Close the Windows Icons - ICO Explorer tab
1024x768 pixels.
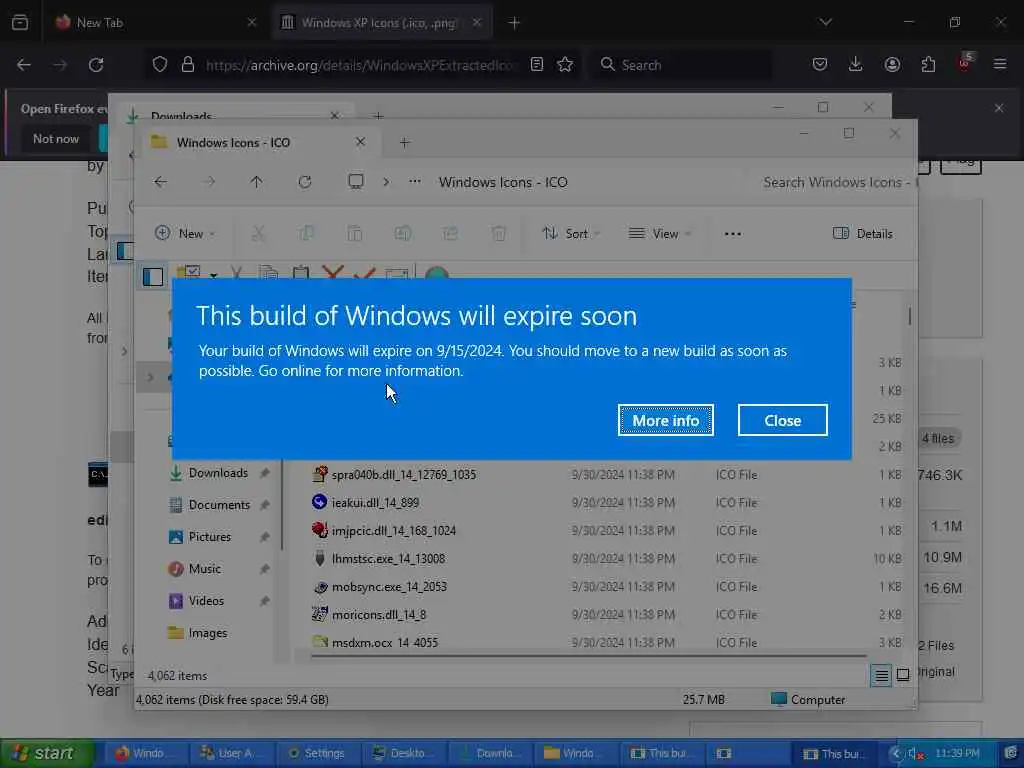point(360,142)
